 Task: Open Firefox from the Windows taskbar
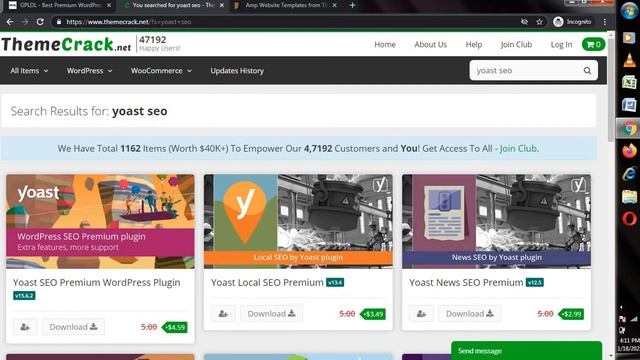click(x=629, y=151)
